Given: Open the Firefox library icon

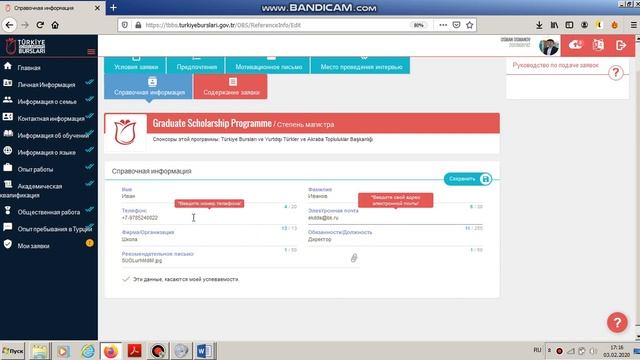Looking at the screenshot, I should click(554, 25).
